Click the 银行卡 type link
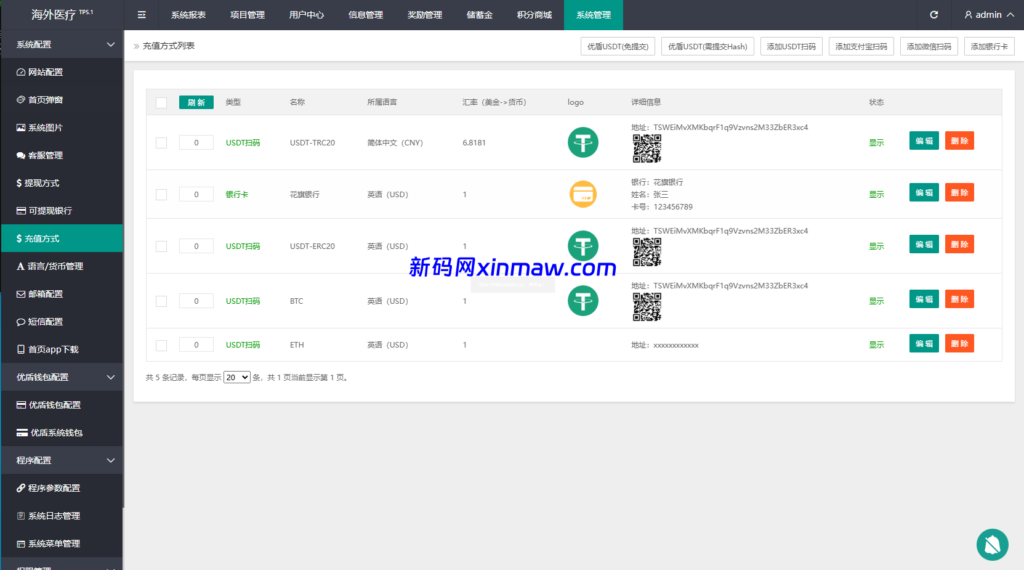Viewport: 1024px width, 570px height. tap(236, 195)
